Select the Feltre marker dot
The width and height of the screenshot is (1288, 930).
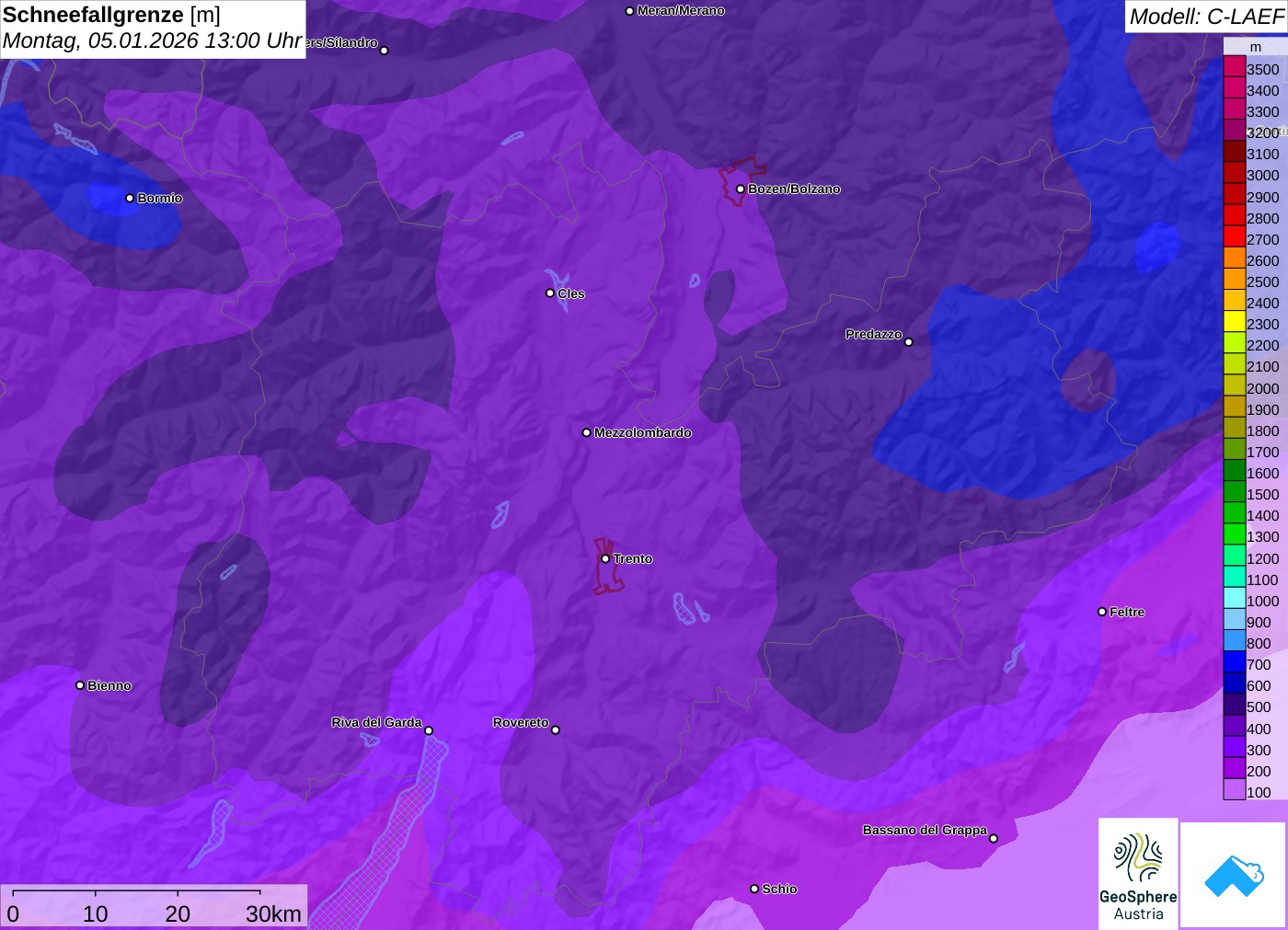[1102, 612]
